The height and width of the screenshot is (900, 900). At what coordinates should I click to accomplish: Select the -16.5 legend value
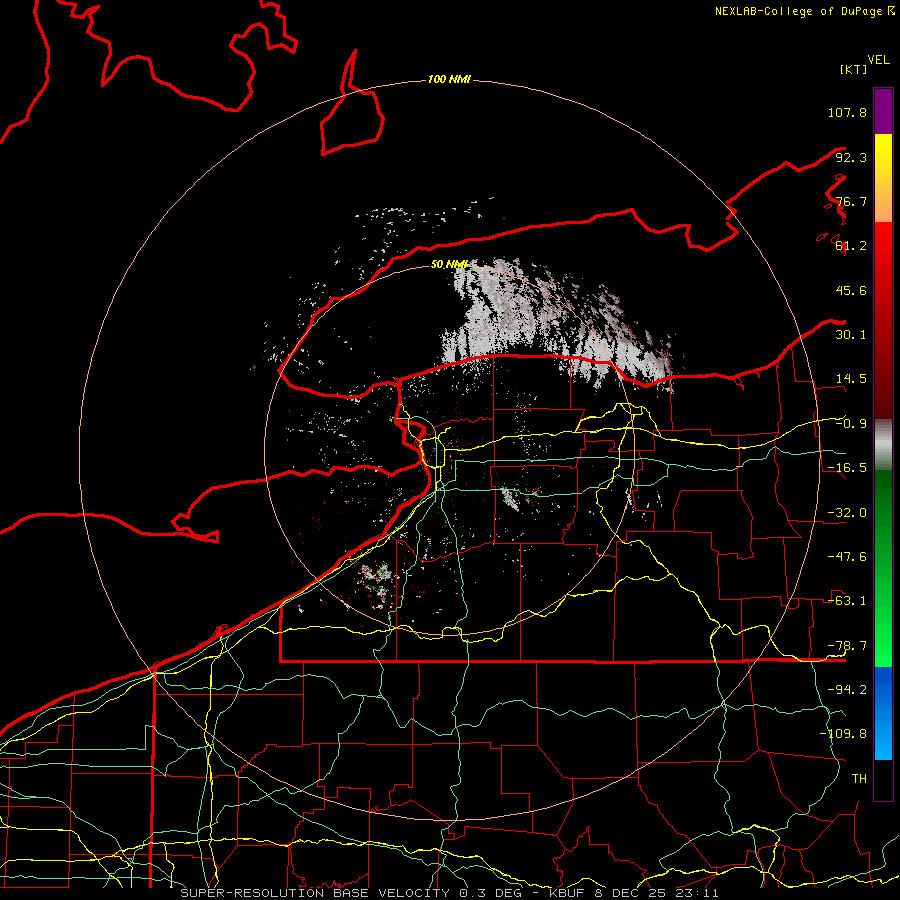(x=847, y=468)
